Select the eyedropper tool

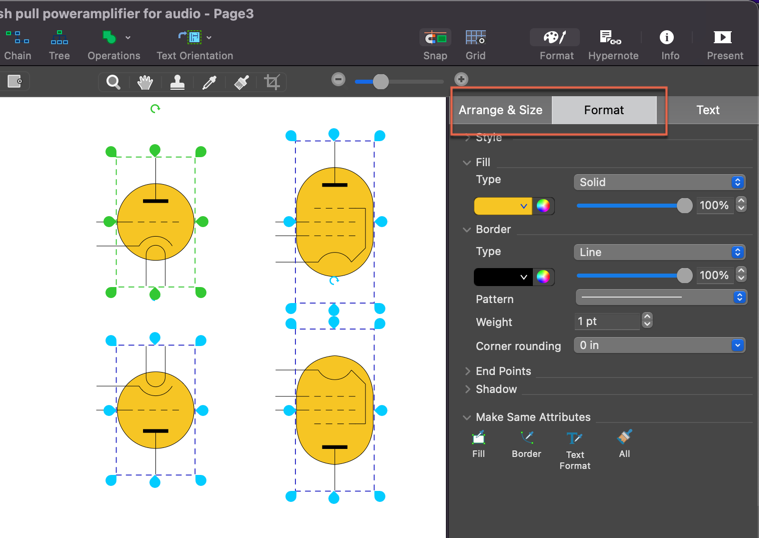coord(209,82)
